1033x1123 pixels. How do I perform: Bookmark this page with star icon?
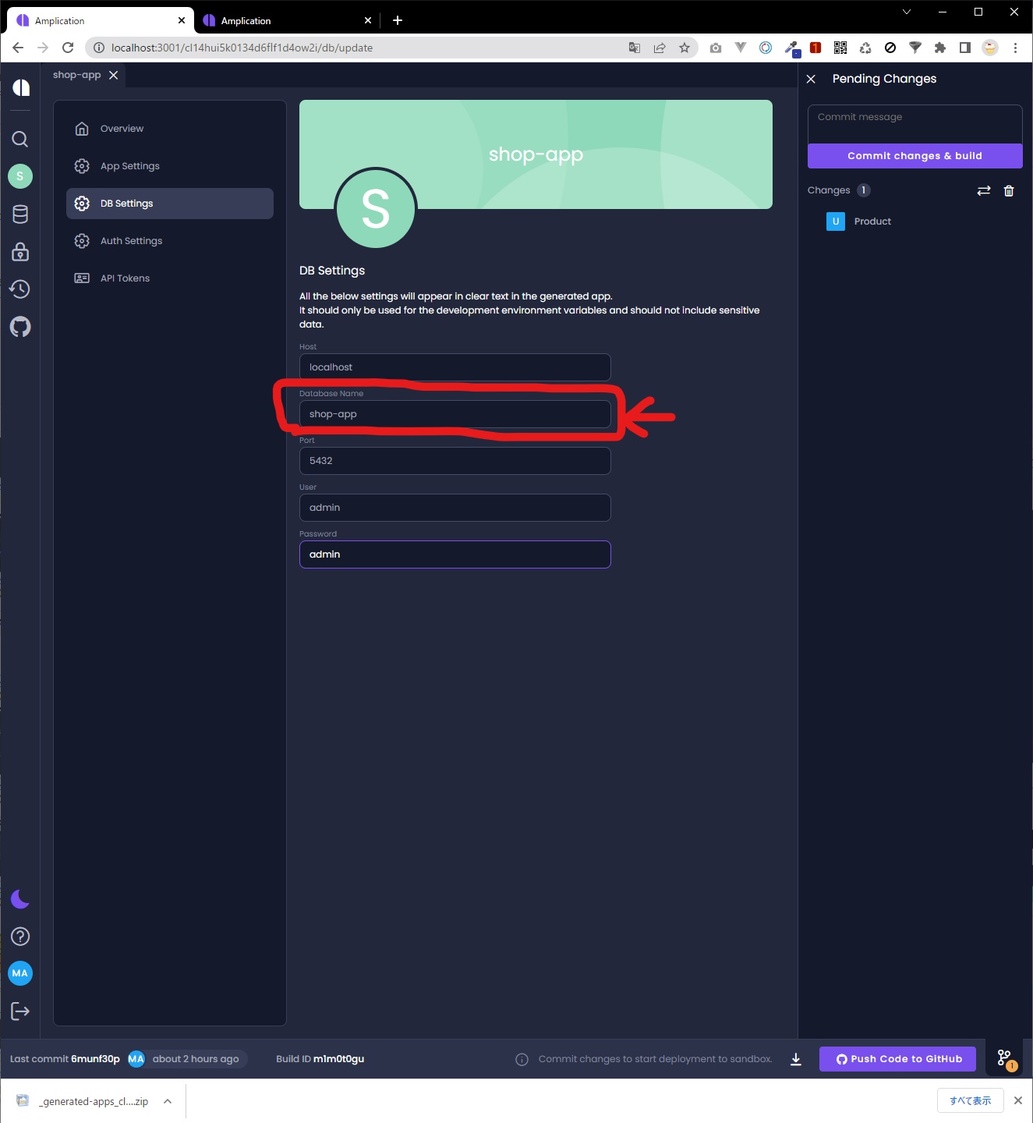tap(684, 48)
